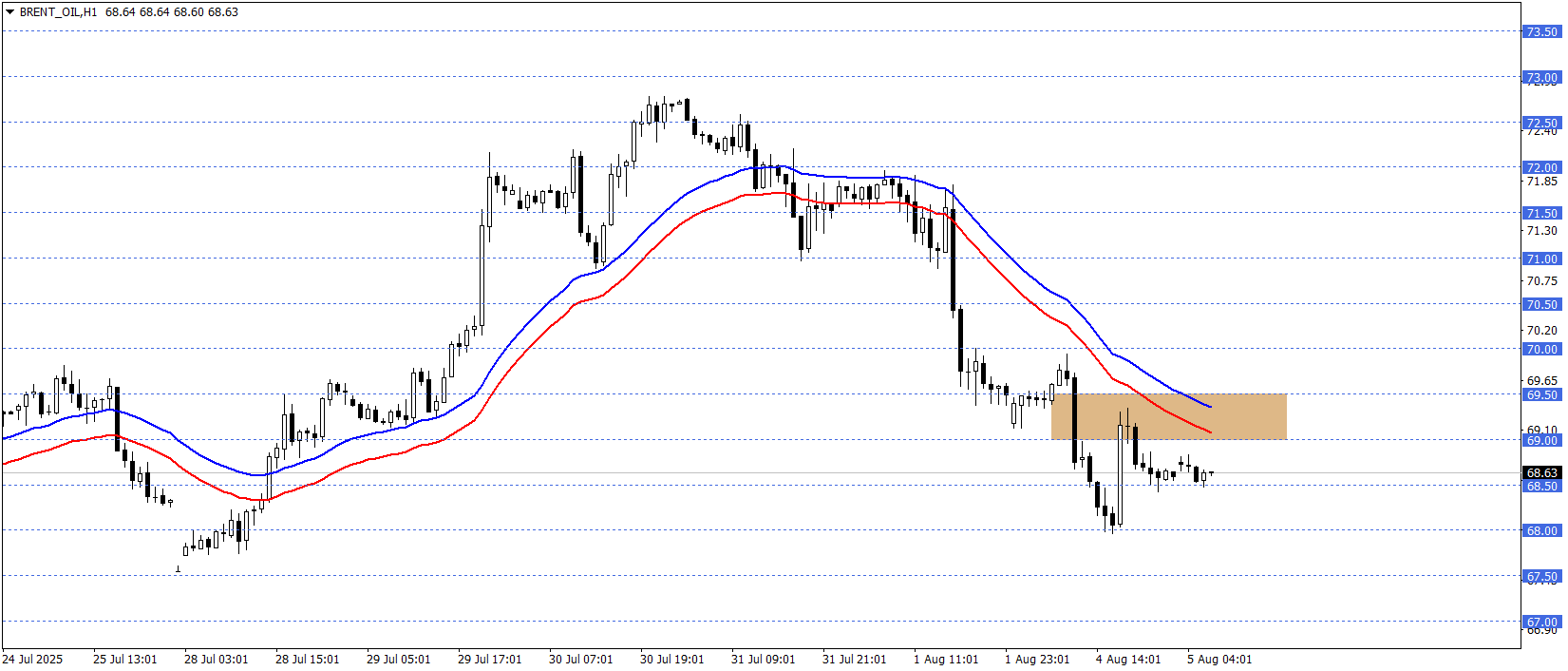Click the 68.00 price level label
The height and width of the screenshot is (671, 1568).
(x=1541, y=530)
